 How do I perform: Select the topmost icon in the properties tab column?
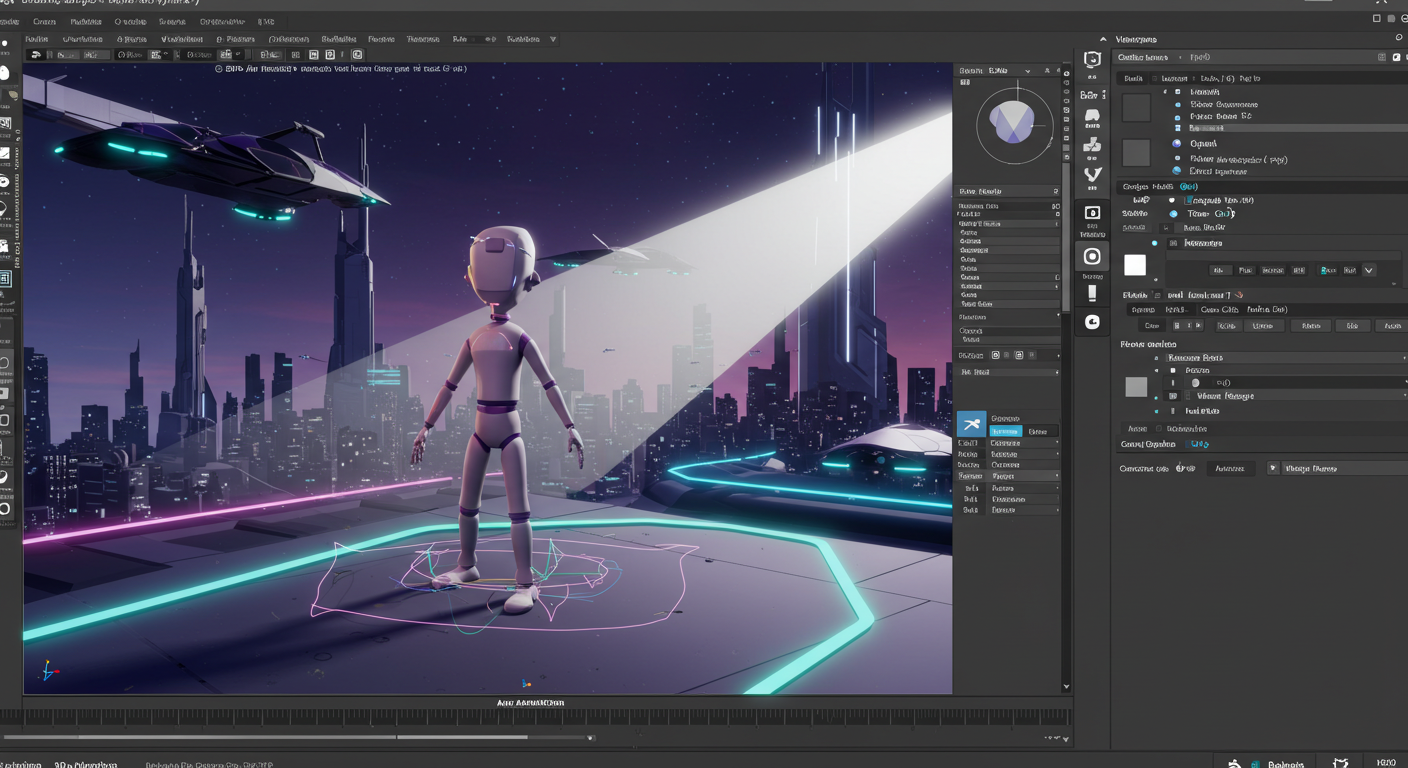click(x=1092, y=60)
